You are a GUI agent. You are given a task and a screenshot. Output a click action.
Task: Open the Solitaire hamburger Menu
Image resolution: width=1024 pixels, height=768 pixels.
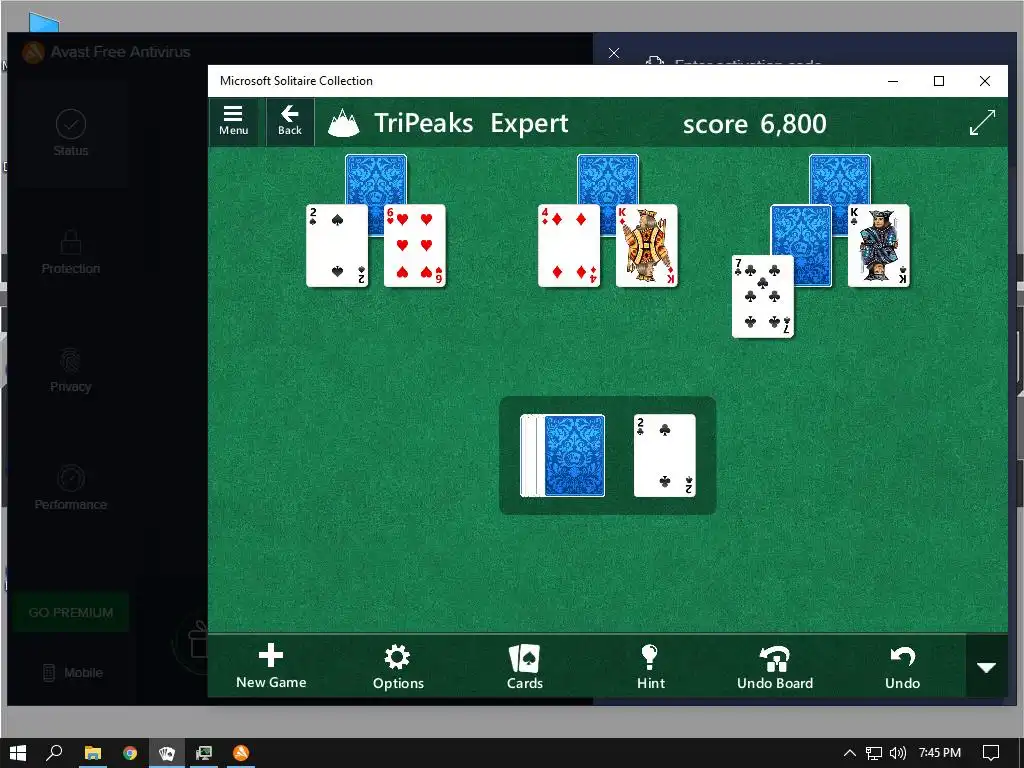click(x=233, y=121)
